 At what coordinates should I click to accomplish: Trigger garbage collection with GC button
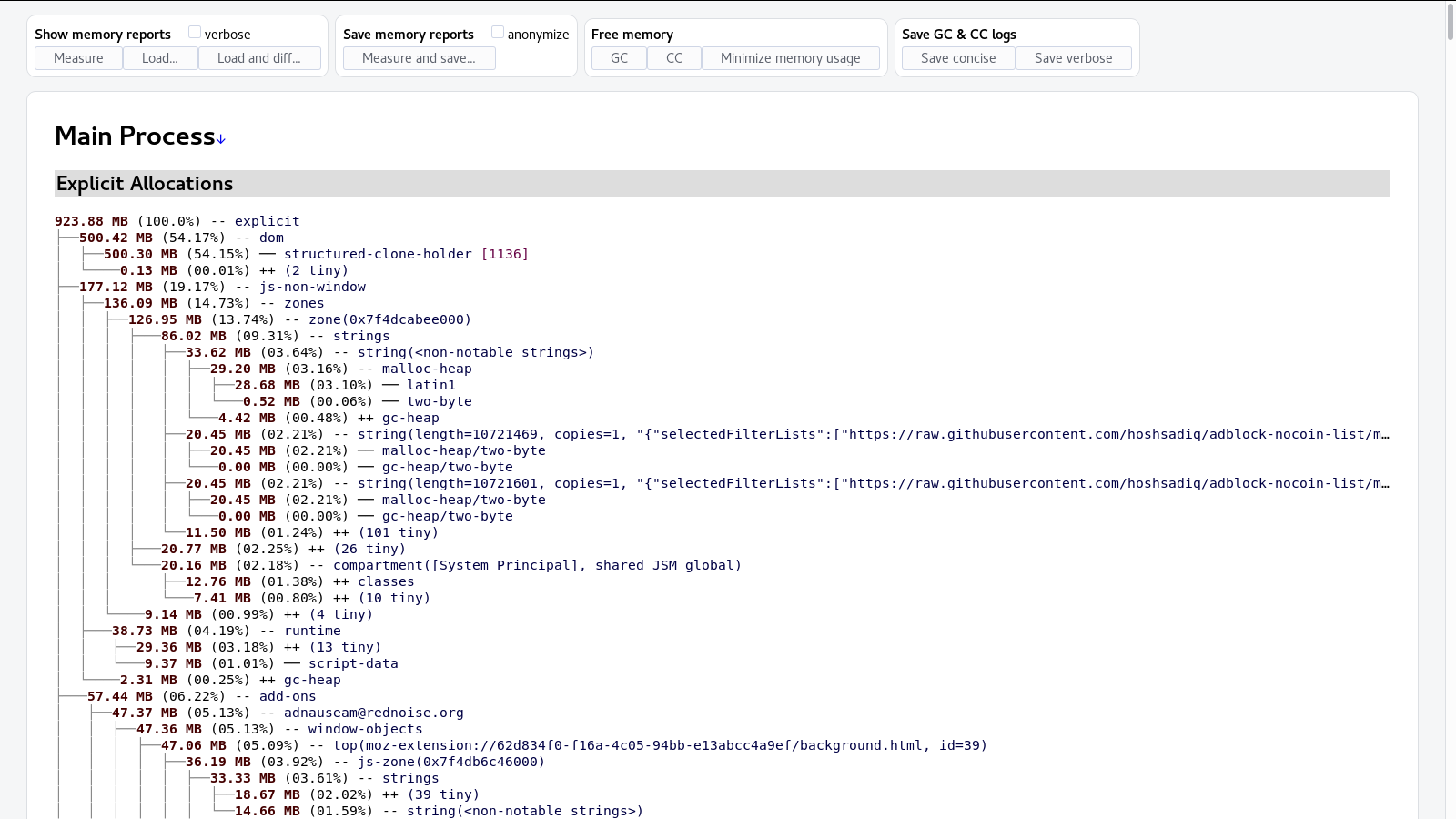[619, 57]
